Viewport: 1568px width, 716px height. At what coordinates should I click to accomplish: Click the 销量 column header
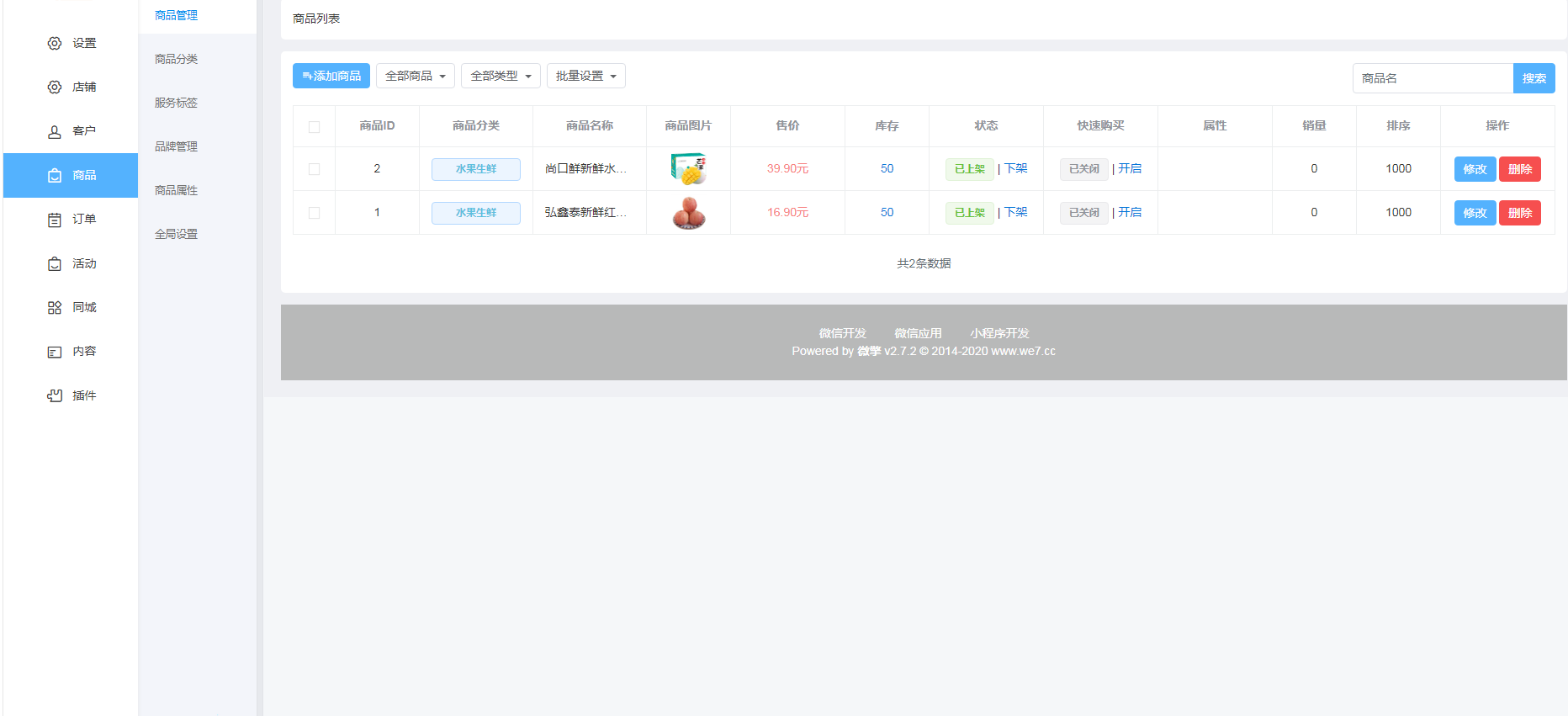point(1314,125)
